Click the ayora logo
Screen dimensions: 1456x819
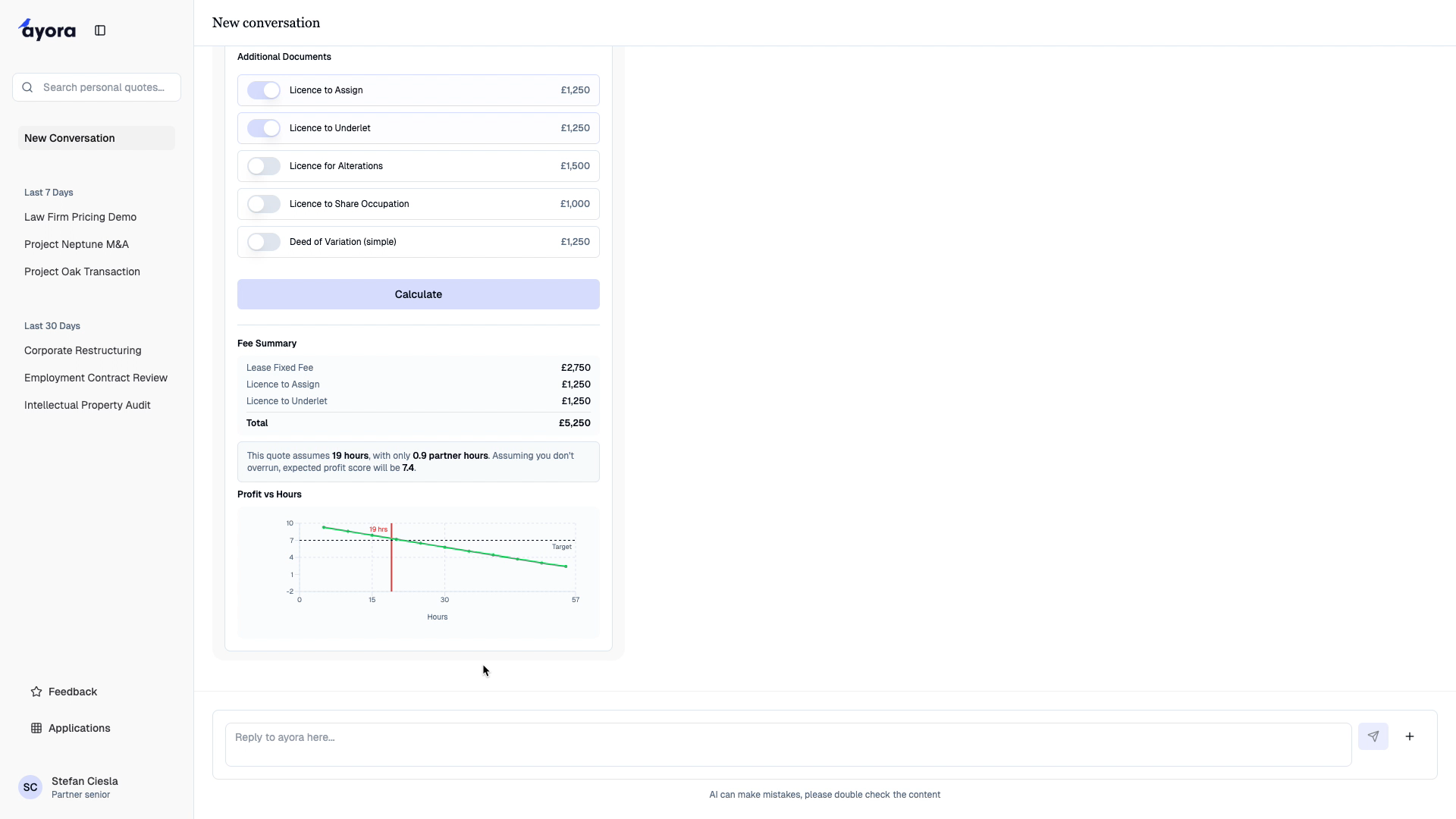47,30
